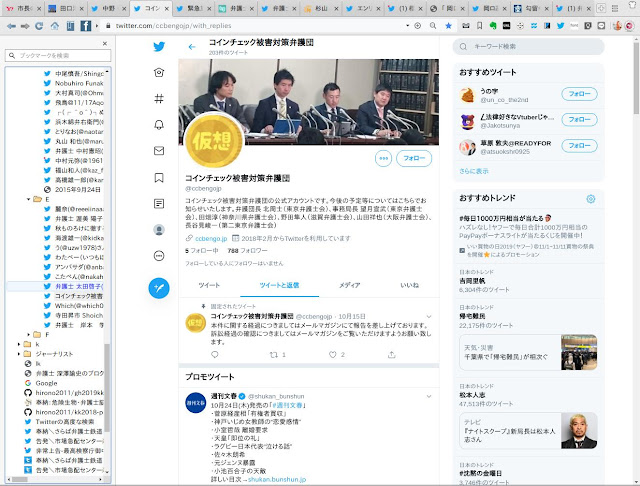Select the ツイートと返信 tab

(279, 285)
